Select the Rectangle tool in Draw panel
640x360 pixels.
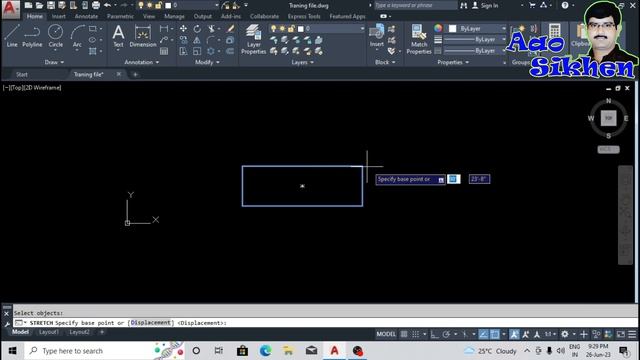tap(93, 29)
